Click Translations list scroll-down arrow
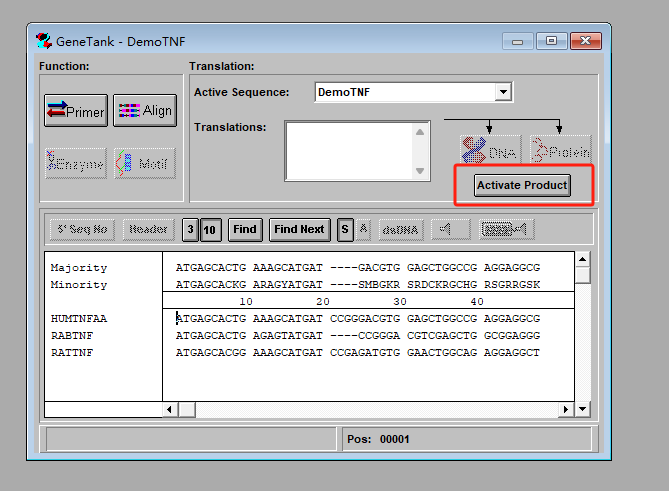669x491 pixels. click(x=420, y=171)
